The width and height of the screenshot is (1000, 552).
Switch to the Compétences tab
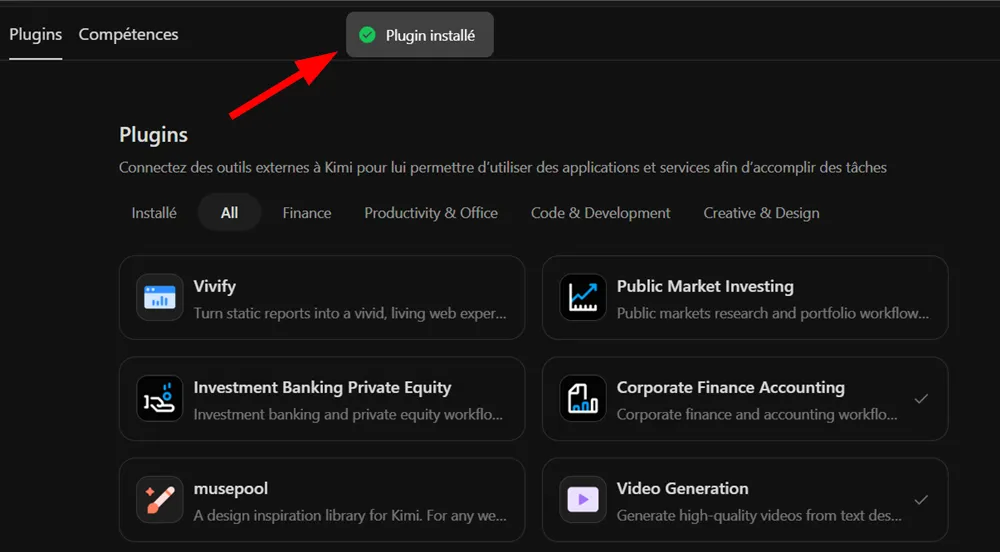click(128, 34)
